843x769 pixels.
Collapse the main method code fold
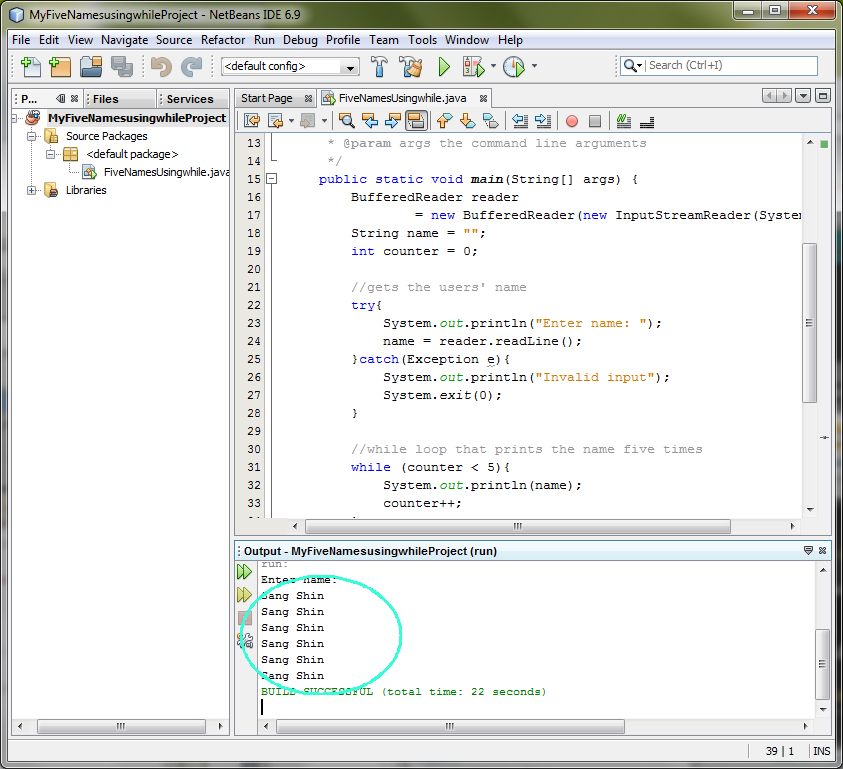pos(272,179)
